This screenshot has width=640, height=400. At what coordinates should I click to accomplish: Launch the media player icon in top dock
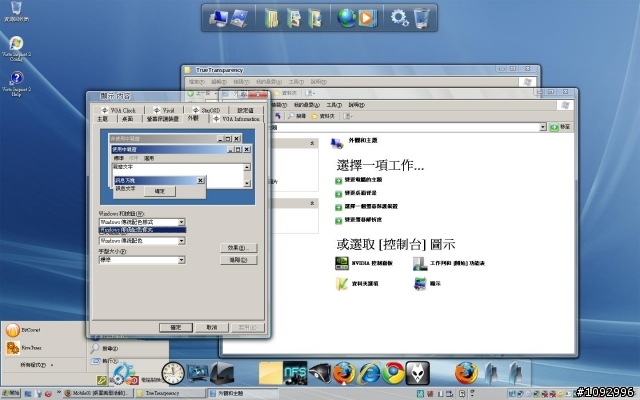click(x=367, y=18)
